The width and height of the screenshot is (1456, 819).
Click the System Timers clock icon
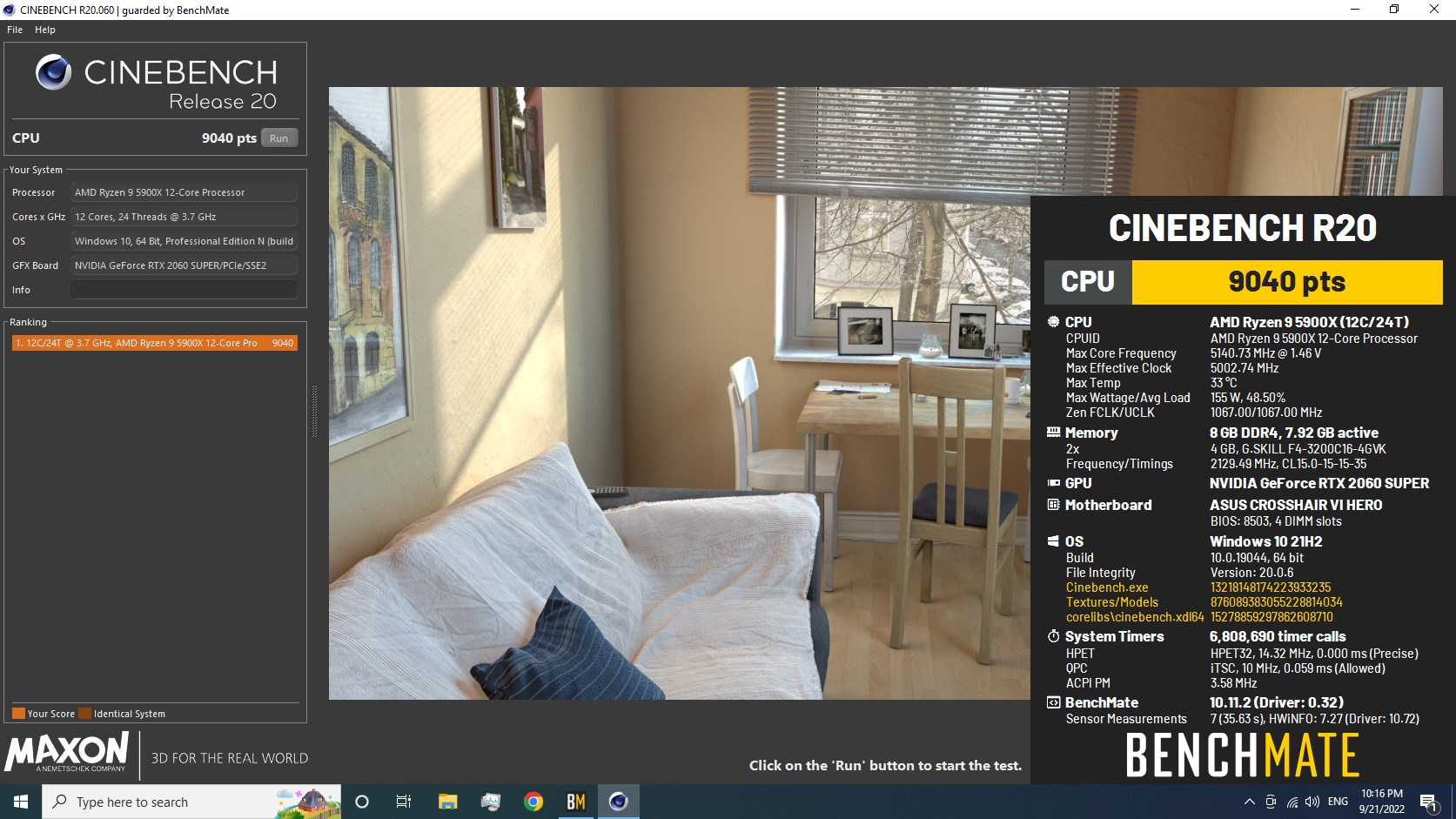click(1053, 636)
